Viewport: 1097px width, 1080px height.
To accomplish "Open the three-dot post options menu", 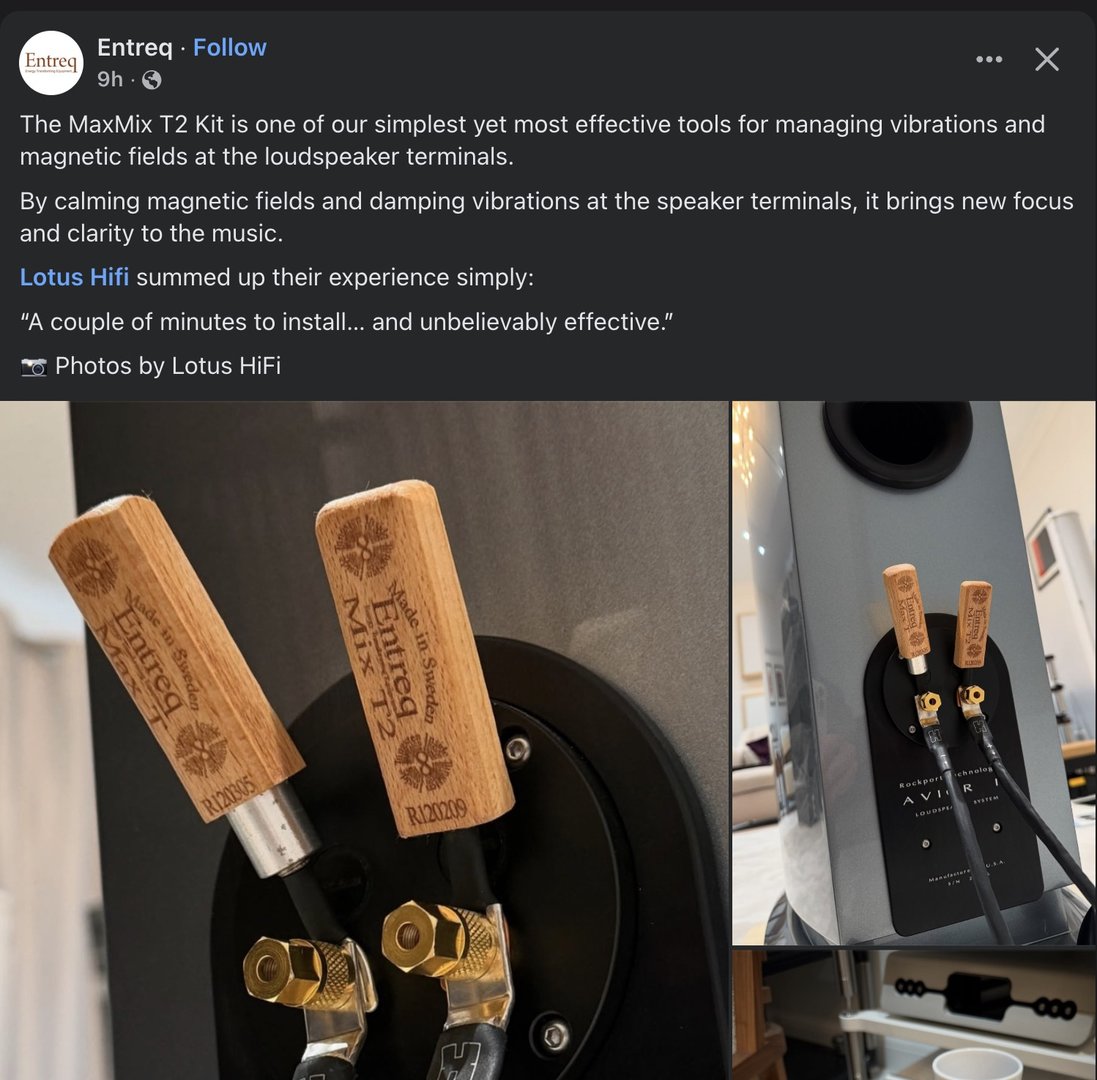I will (x=989, y=59).
